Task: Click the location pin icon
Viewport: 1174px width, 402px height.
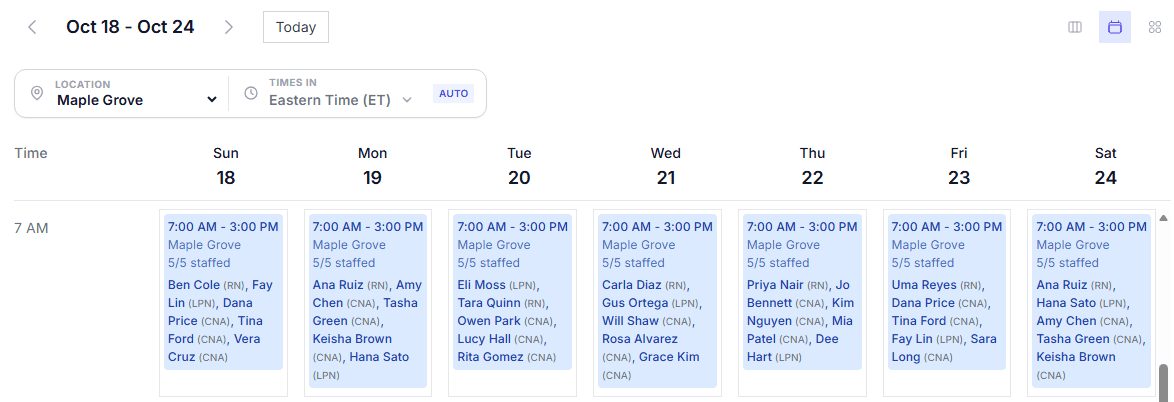Action: tap(37, 94)
